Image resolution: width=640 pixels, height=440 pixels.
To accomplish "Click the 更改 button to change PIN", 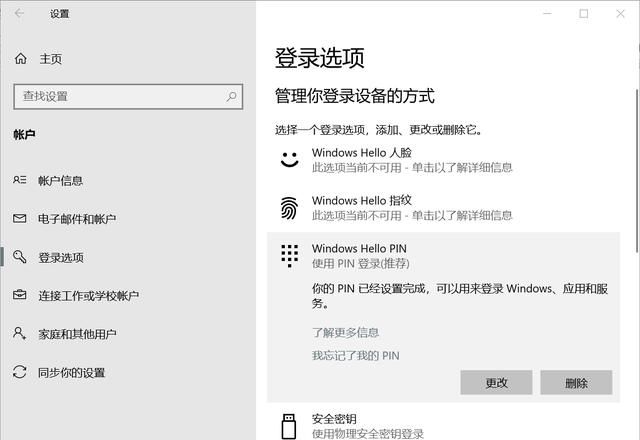I will 496,382.
